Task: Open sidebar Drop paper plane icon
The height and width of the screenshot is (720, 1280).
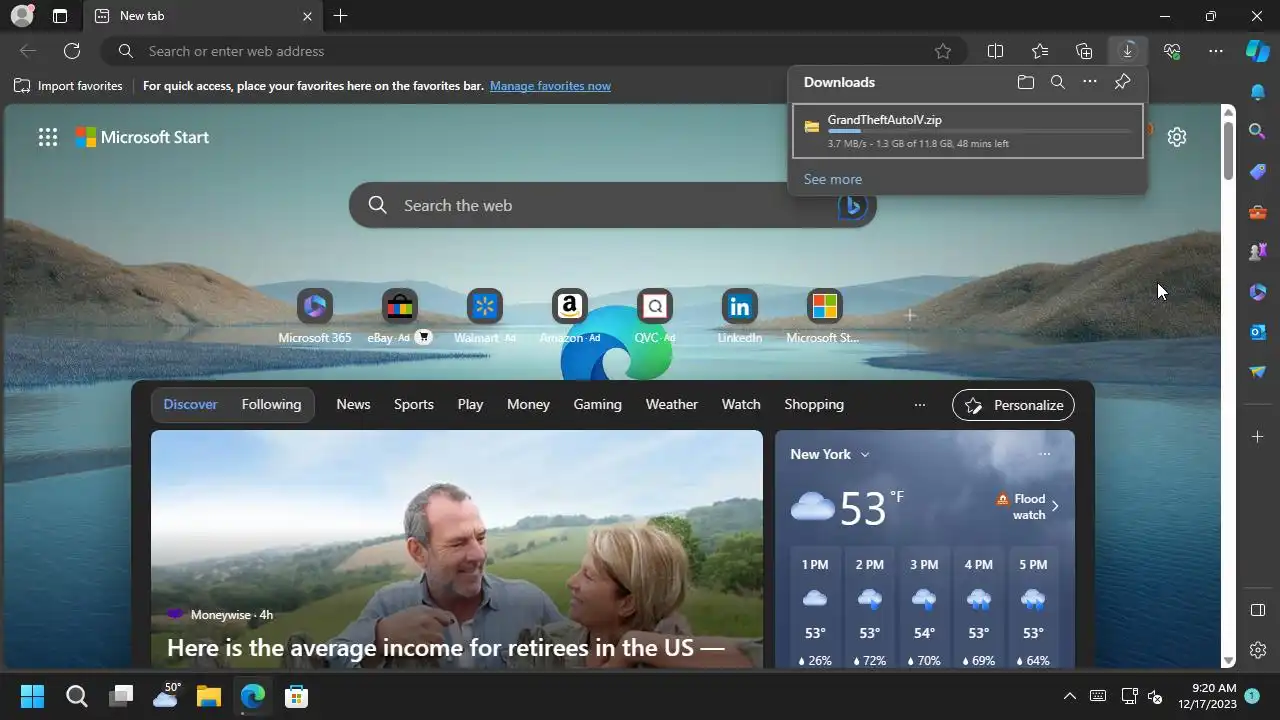Action: point(1258,371)
